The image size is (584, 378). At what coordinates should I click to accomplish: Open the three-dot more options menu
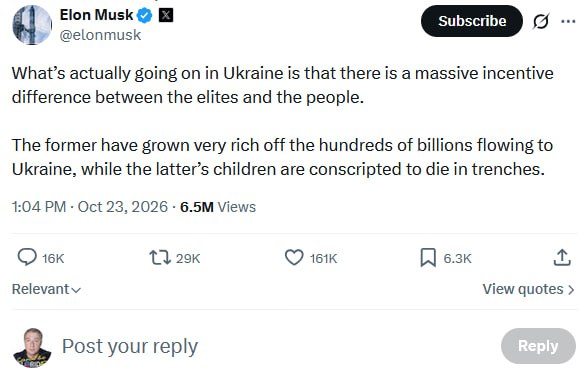[568, 22]
